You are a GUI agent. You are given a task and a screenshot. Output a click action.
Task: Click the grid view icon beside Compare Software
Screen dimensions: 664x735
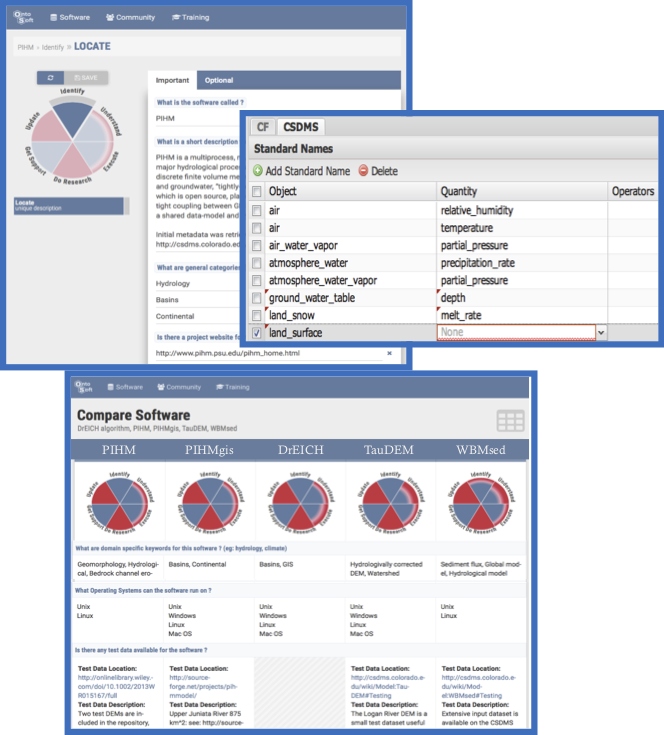click(x=510, y=420)
